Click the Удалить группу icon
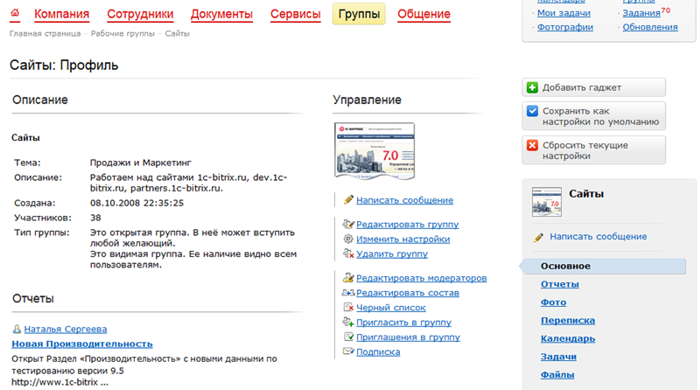 coord(348,253)
